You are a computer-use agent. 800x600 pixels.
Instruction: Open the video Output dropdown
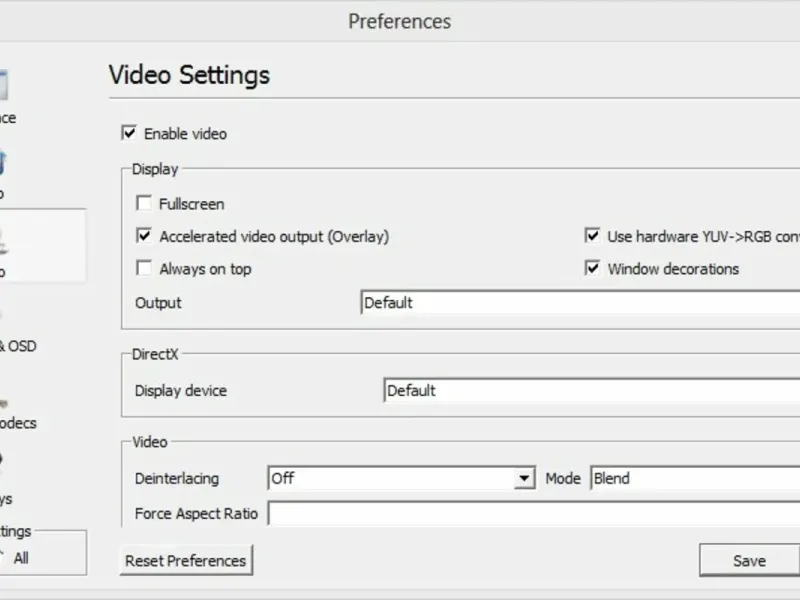[580, 303]
